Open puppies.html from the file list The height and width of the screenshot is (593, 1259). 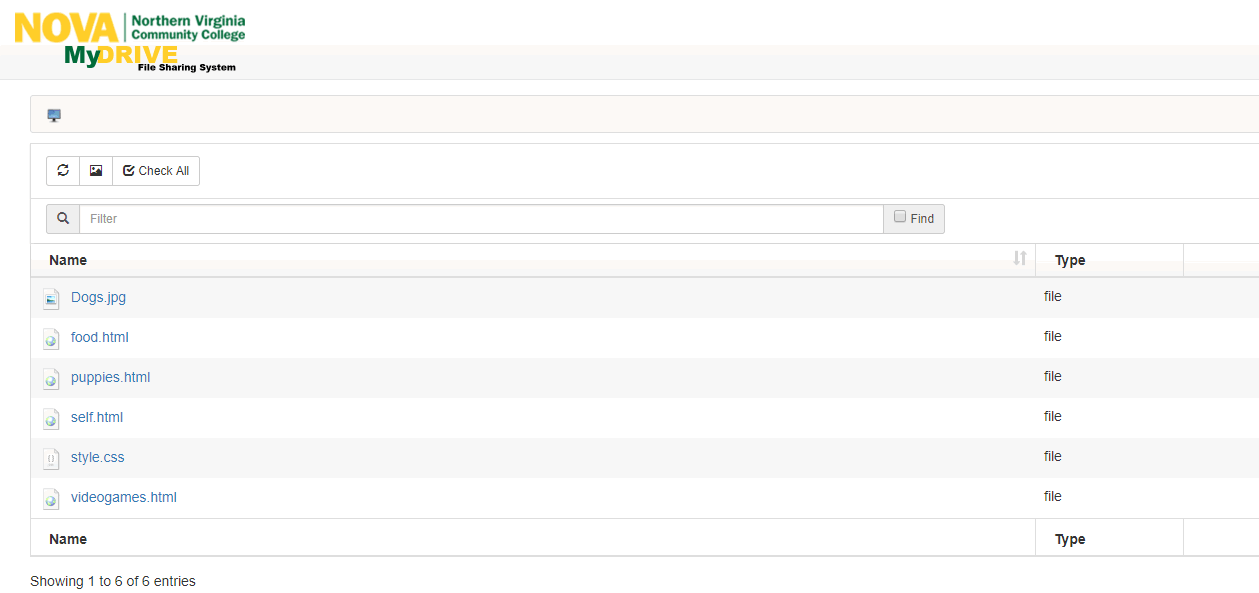(x=110, y=377)
